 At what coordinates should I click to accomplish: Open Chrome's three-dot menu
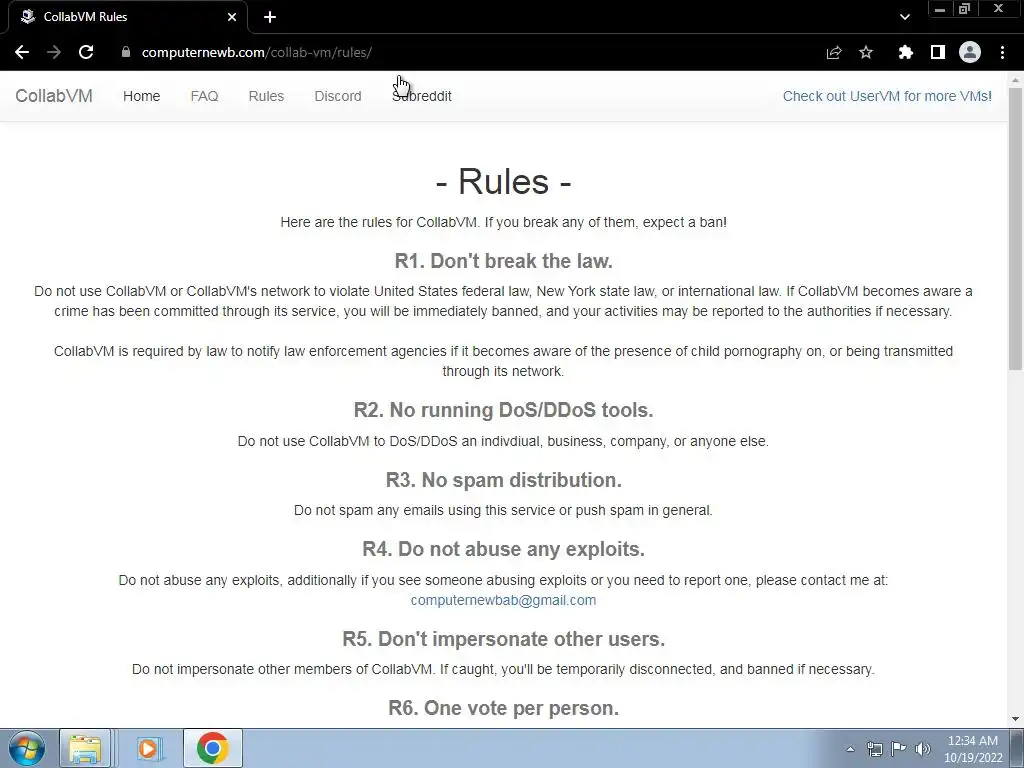tap(1002, 52)
